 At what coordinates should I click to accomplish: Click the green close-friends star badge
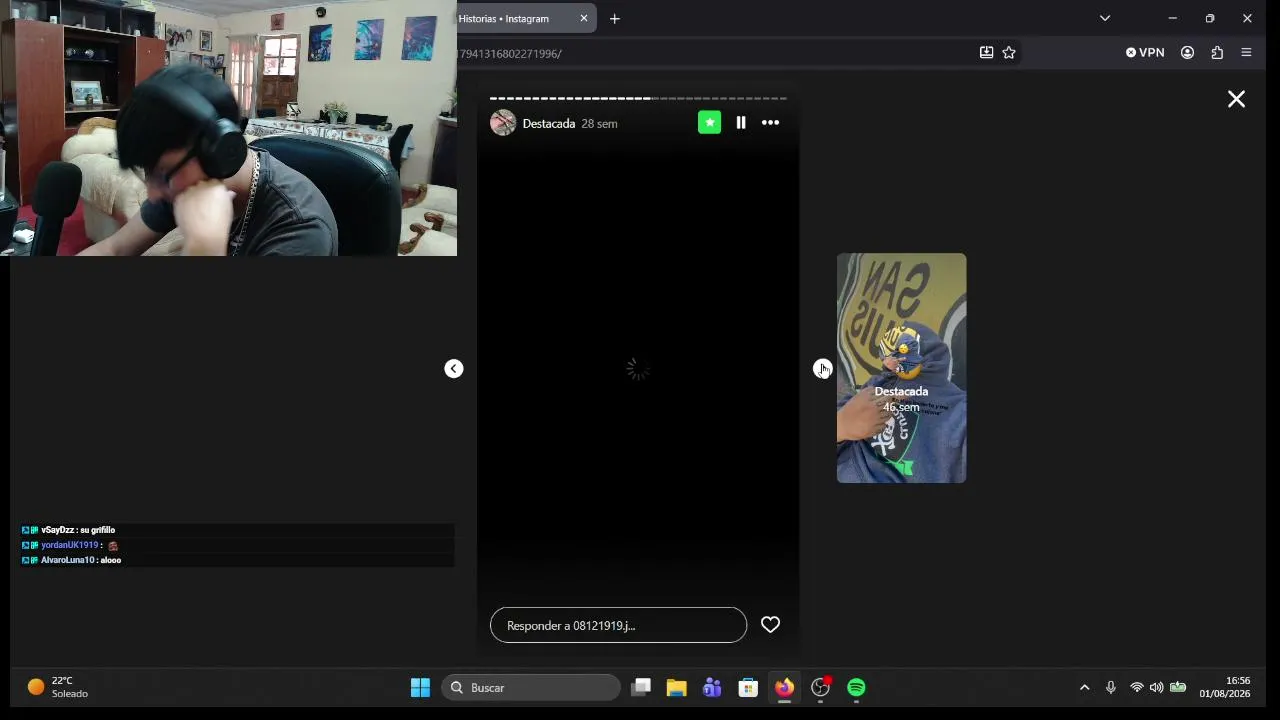click(x=709, y=122)
